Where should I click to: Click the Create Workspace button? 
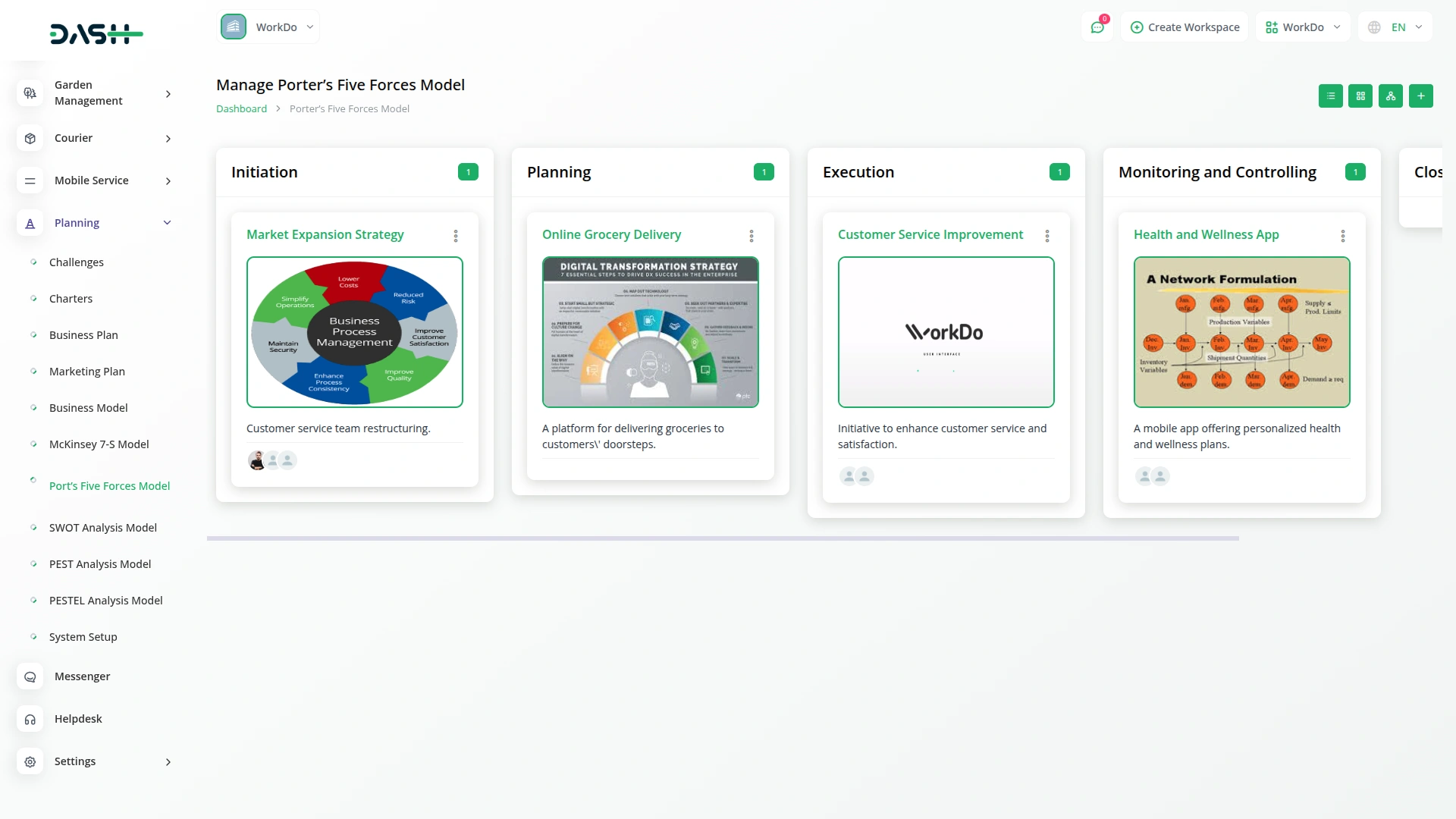point(1185,27)
